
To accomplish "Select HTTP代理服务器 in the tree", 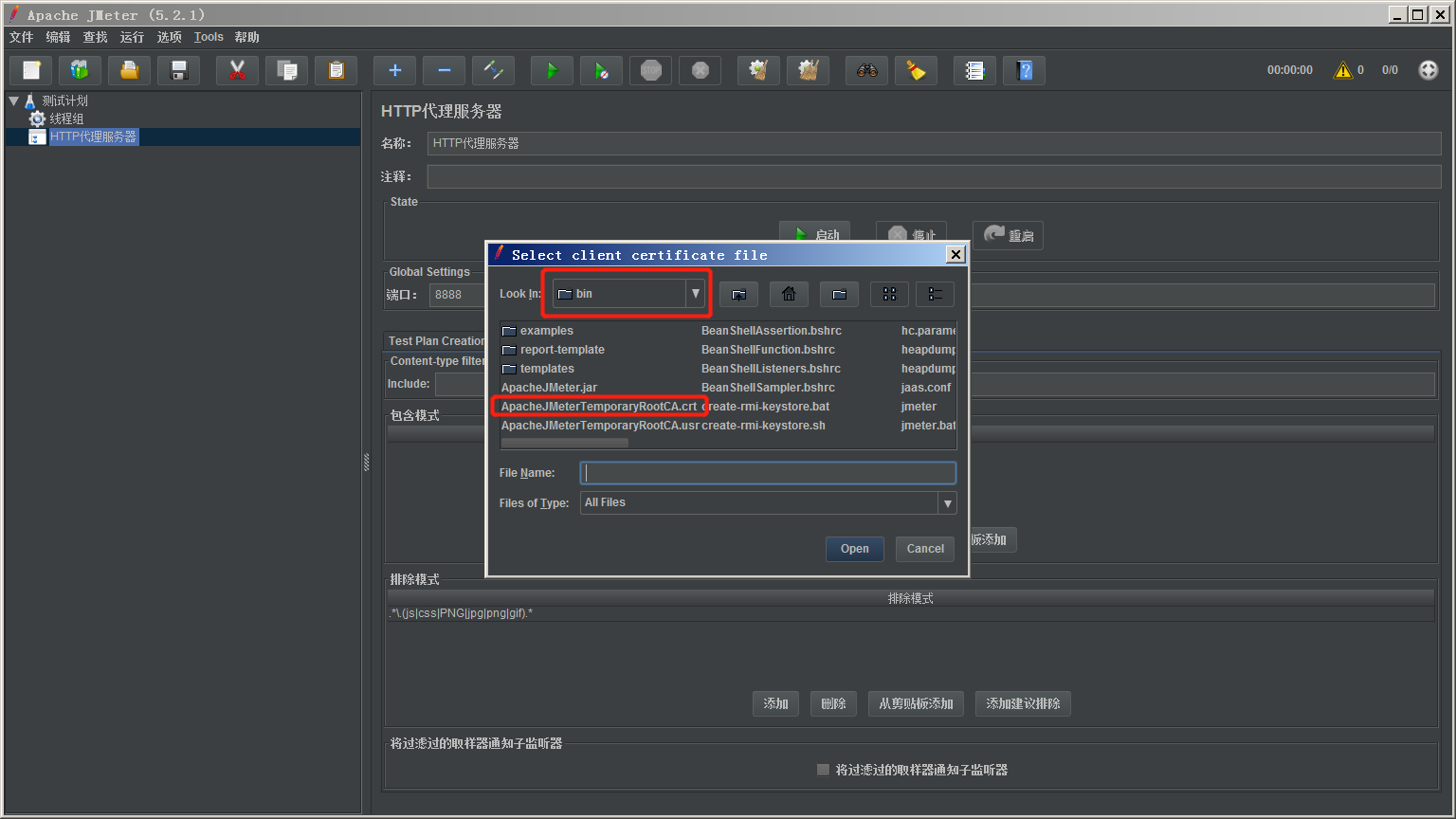I will coord(93,136).
